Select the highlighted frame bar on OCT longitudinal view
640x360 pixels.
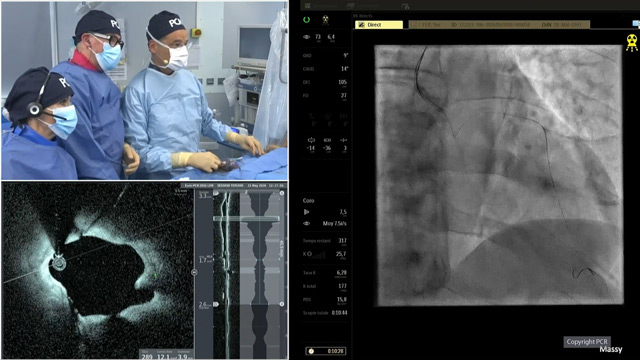(x=246, y=219)
